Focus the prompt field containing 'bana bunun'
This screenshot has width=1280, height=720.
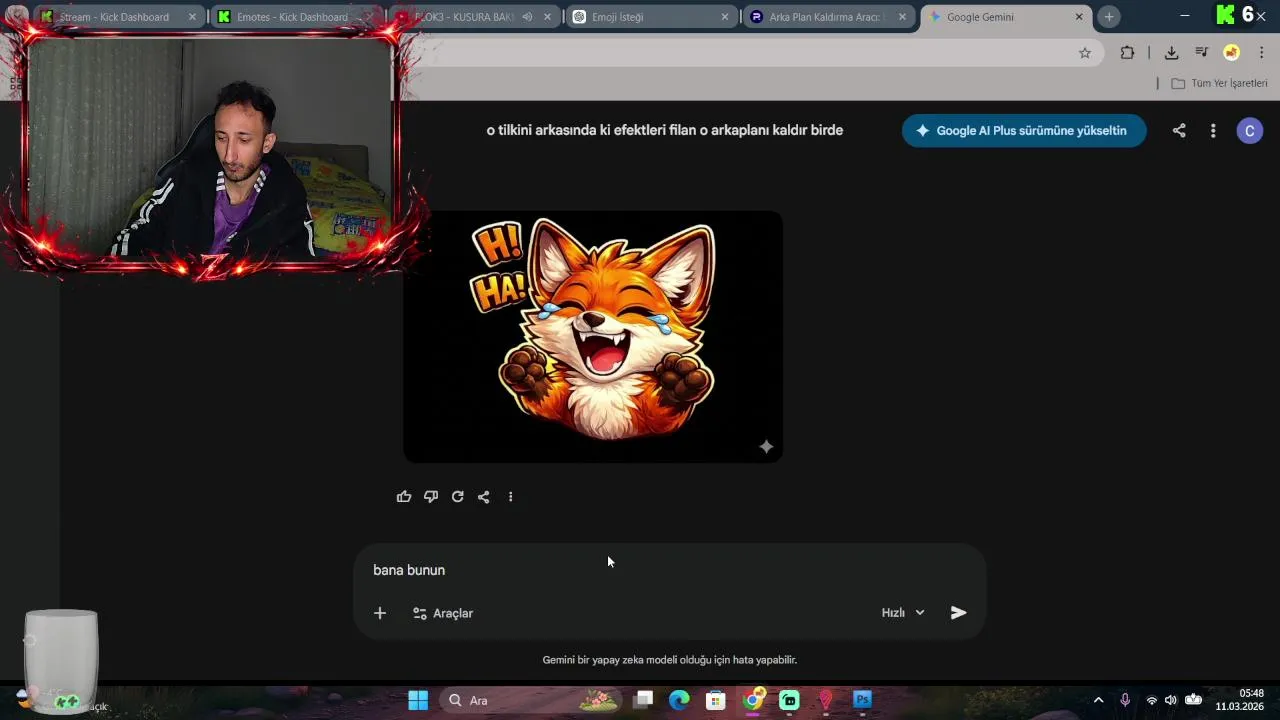(x=670, y=570)
